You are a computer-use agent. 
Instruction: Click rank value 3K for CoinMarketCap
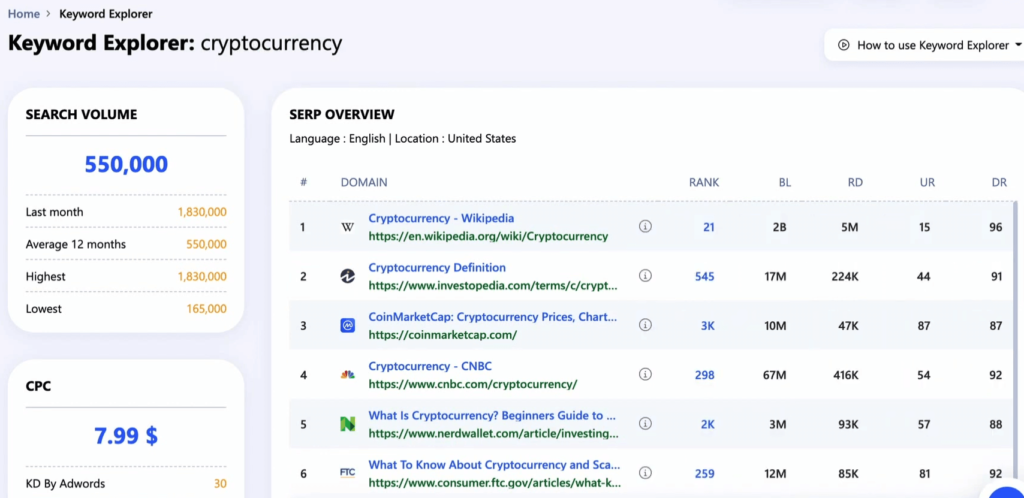708,326
